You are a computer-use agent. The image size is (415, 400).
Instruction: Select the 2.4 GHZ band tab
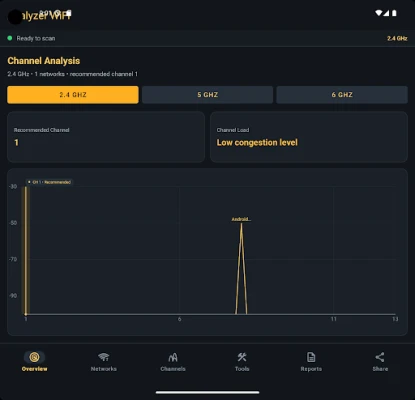pyautogui.click(x=73, y=95)
